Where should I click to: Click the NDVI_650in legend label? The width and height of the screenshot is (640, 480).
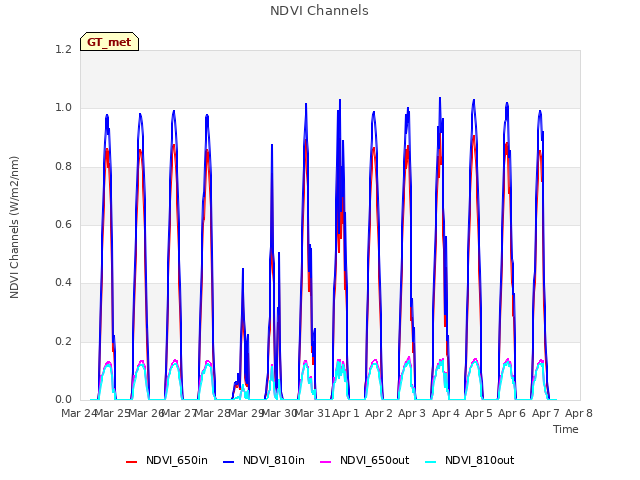[x=177, y=460]
